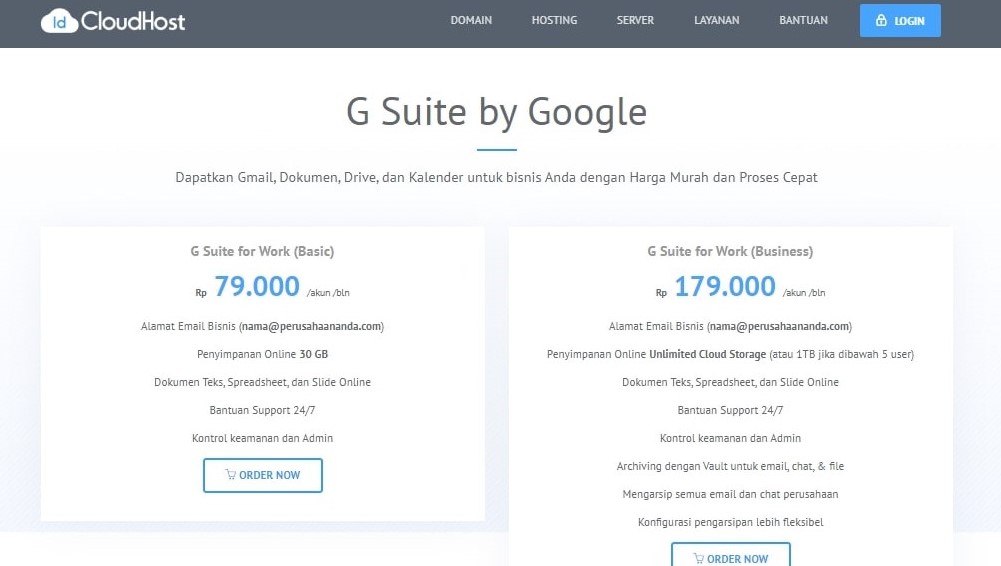Go to the BANTUAN menu item
Viewport: 1001px width, 566px height.
point(803,20)
